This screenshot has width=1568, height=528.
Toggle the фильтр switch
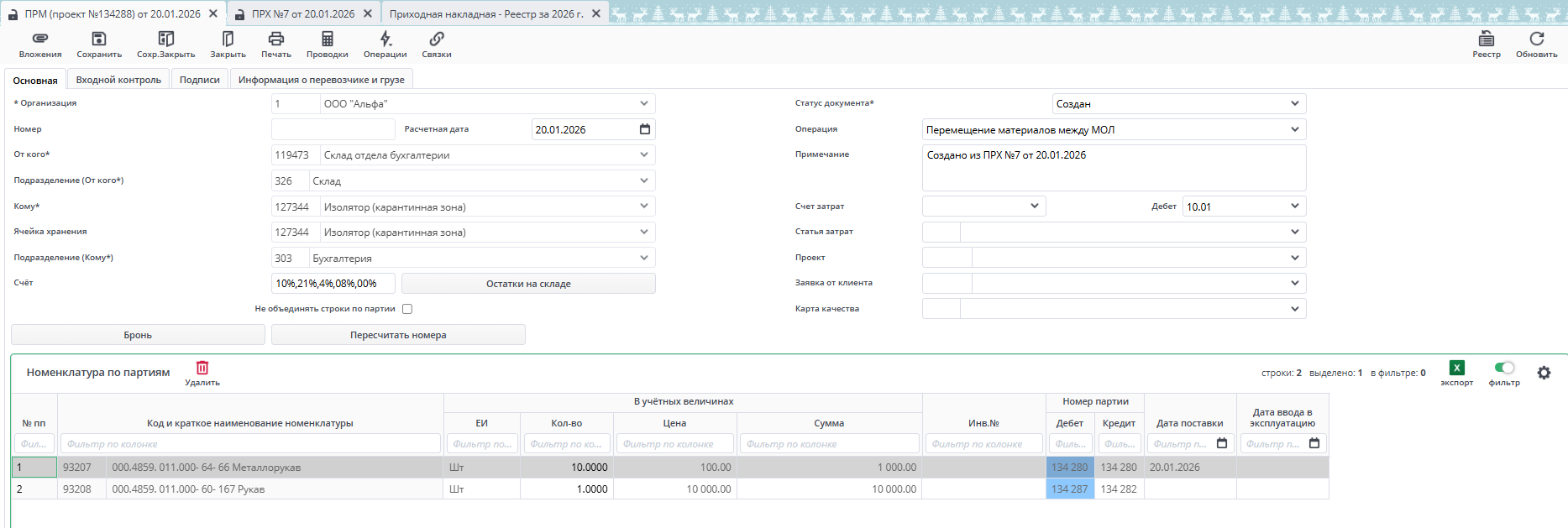[1504, 368]
